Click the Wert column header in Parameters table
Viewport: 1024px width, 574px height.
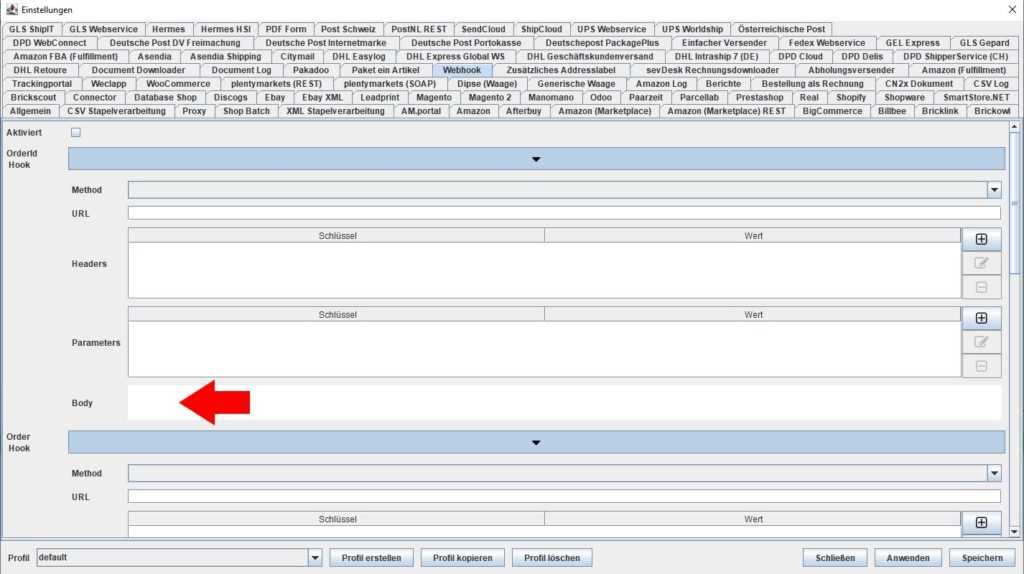pyautogui.click(x=753, y=315)
